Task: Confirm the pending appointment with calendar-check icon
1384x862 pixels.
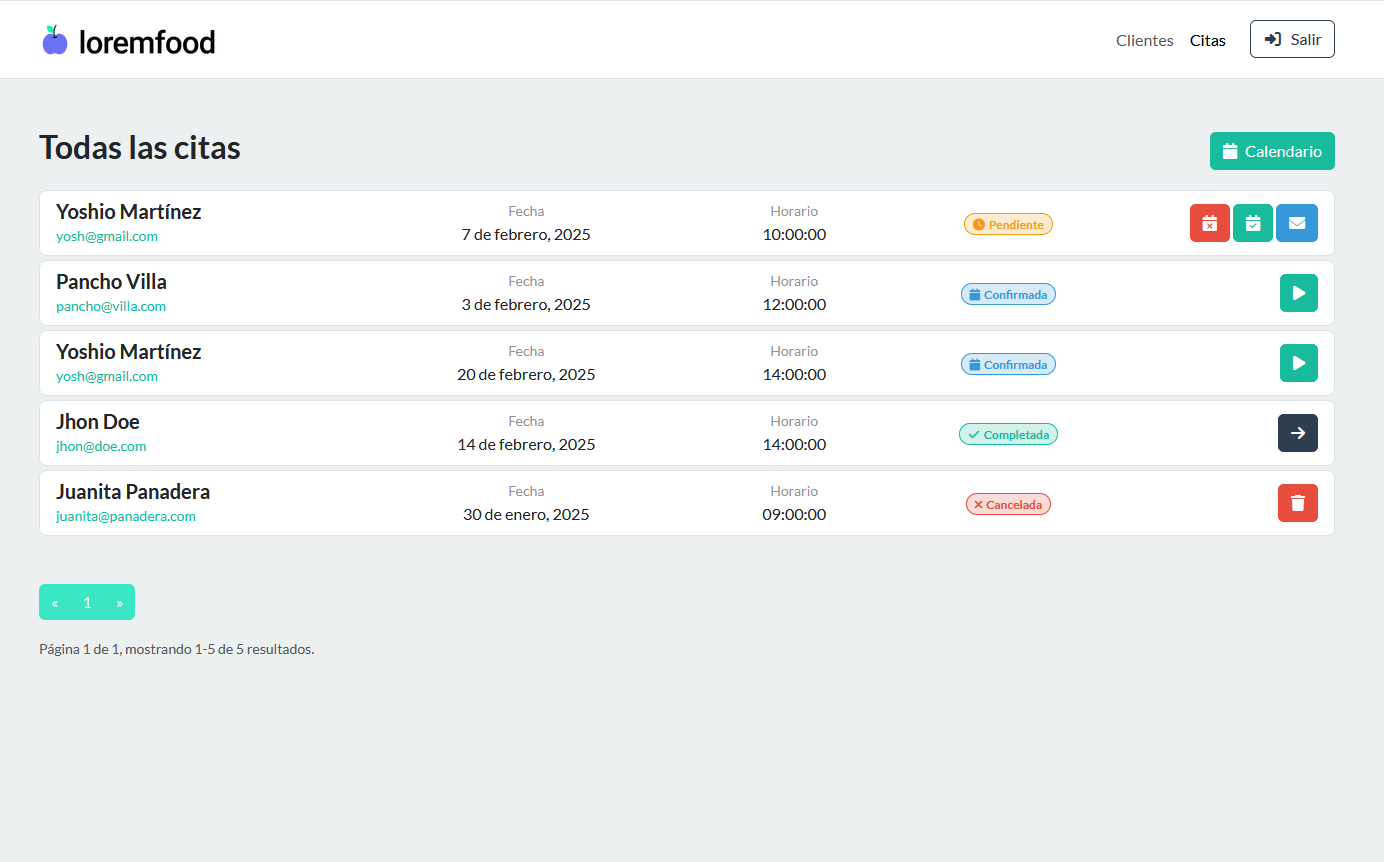Action: tap(1252, 223)
